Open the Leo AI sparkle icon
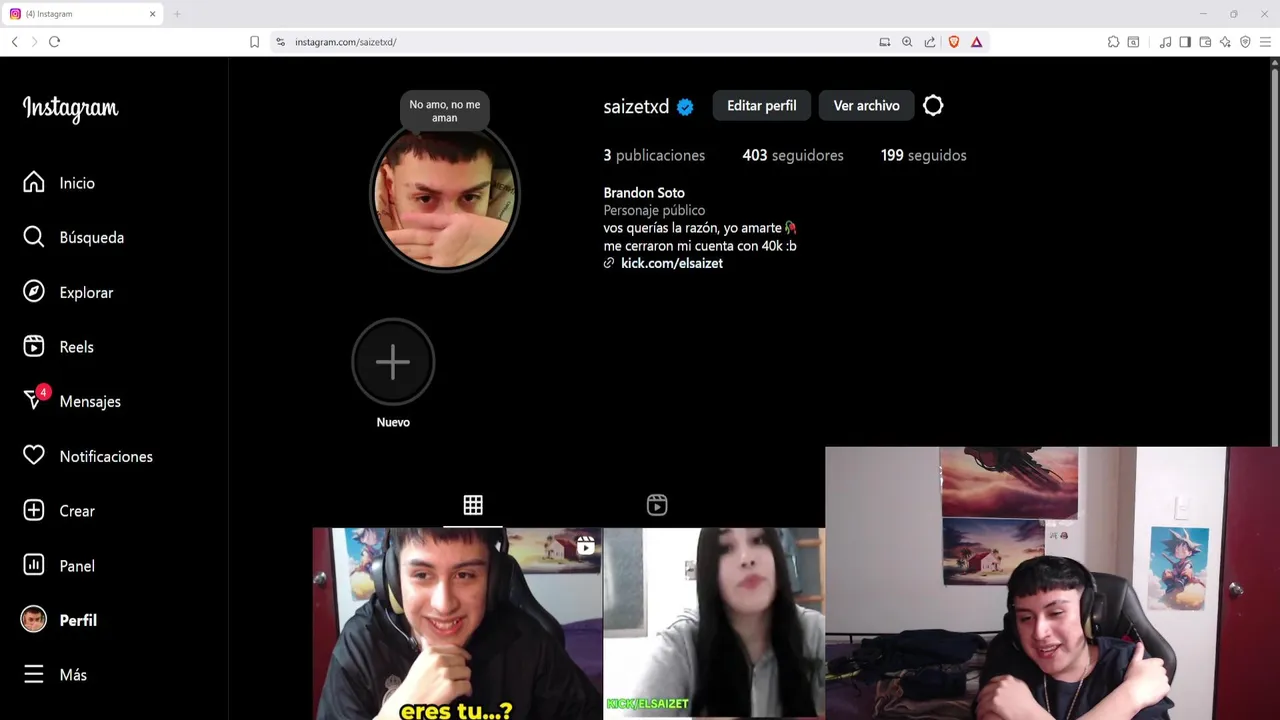The image size is (1280, 720). (1225, 42)
